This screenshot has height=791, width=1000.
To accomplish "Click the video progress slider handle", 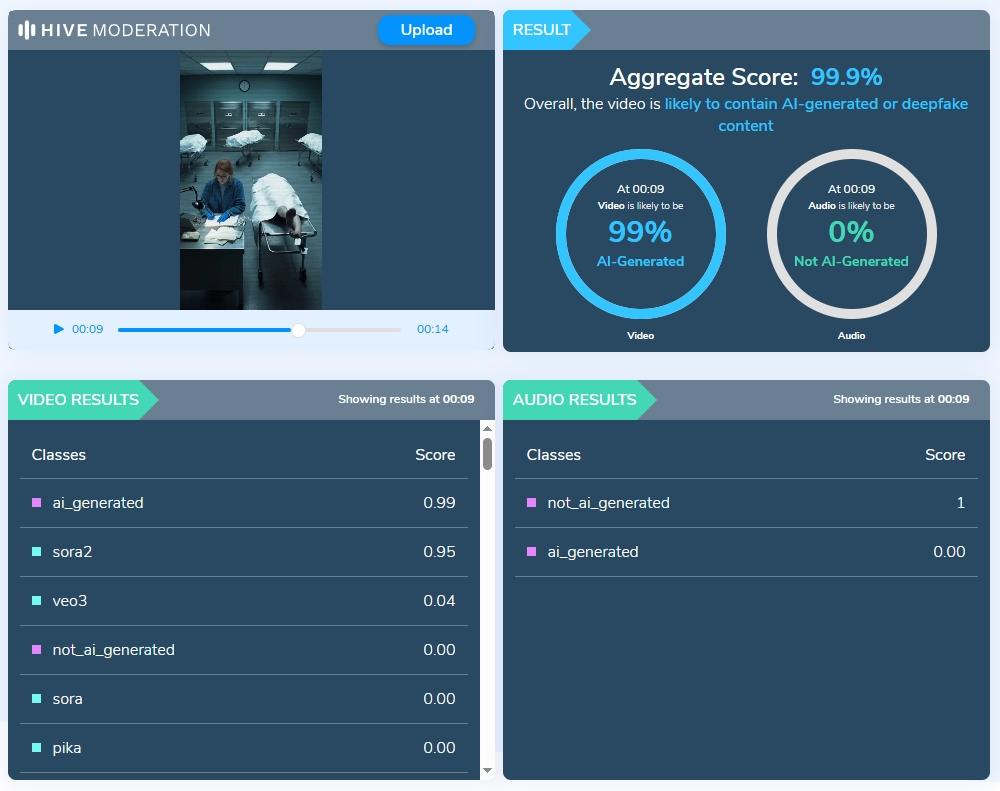I will click(x=298, y=330).
